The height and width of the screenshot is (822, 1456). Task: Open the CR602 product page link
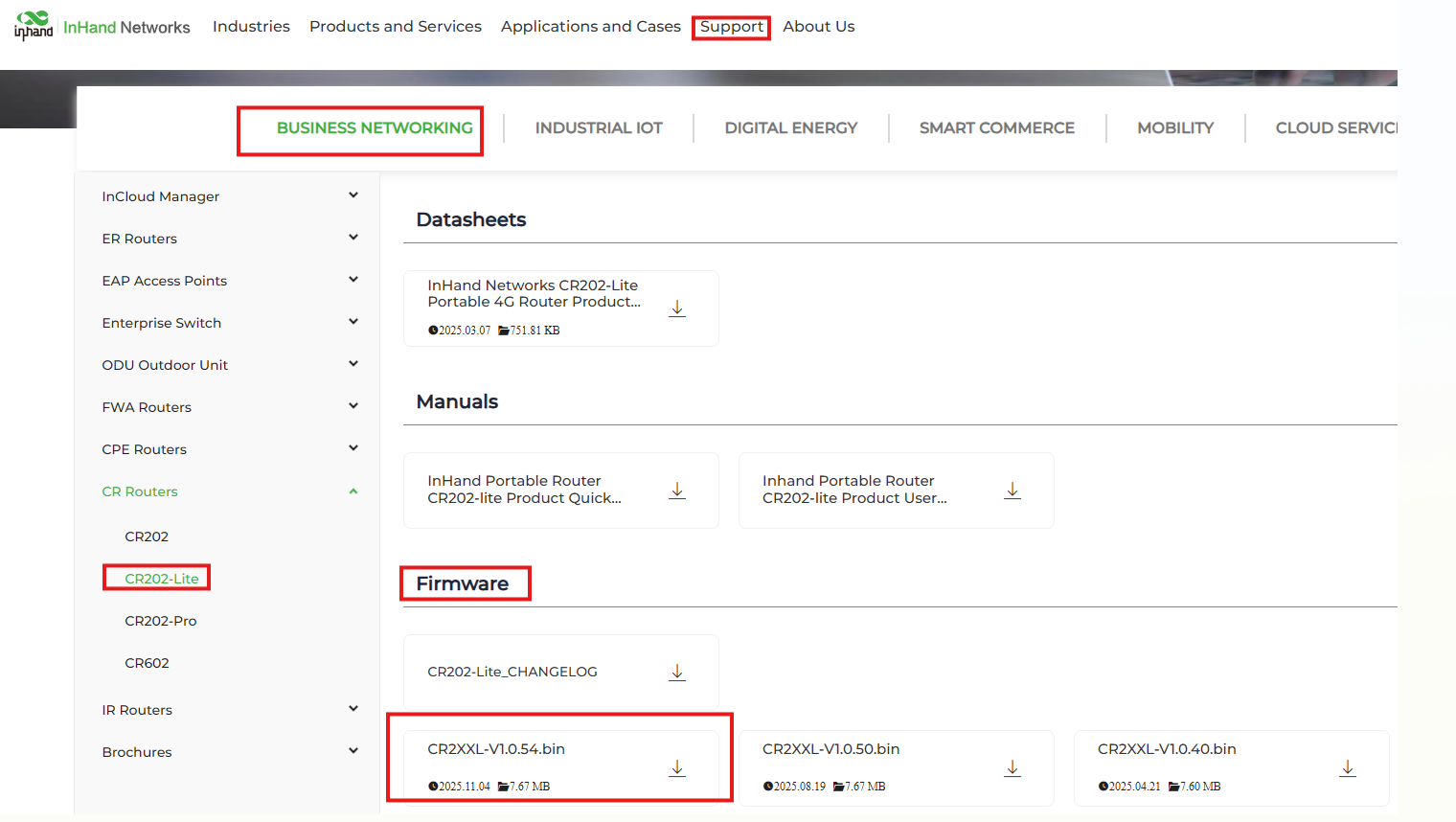tap(147, 663)
